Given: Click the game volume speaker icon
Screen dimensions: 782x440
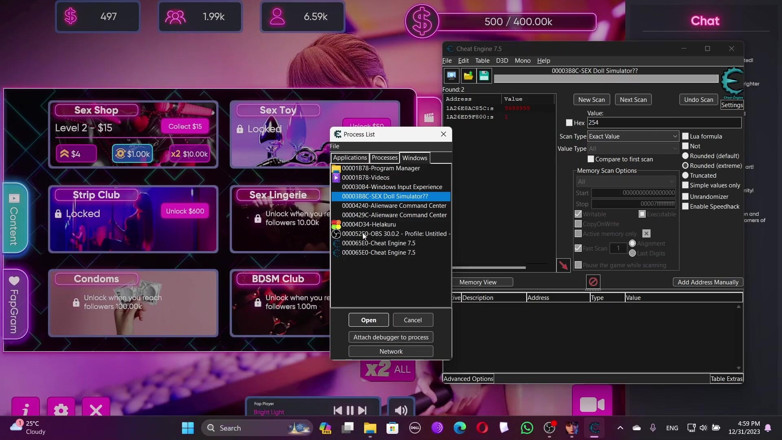Looking at the screenshot, I should pos(401,410).
